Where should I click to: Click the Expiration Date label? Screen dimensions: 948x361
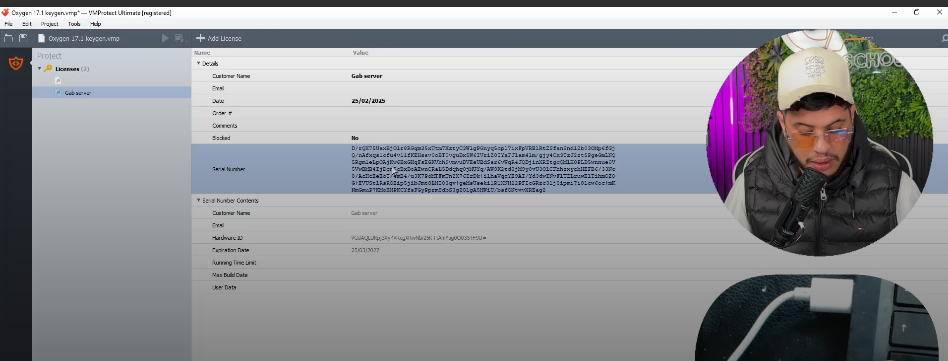click(x=230, y=250)
